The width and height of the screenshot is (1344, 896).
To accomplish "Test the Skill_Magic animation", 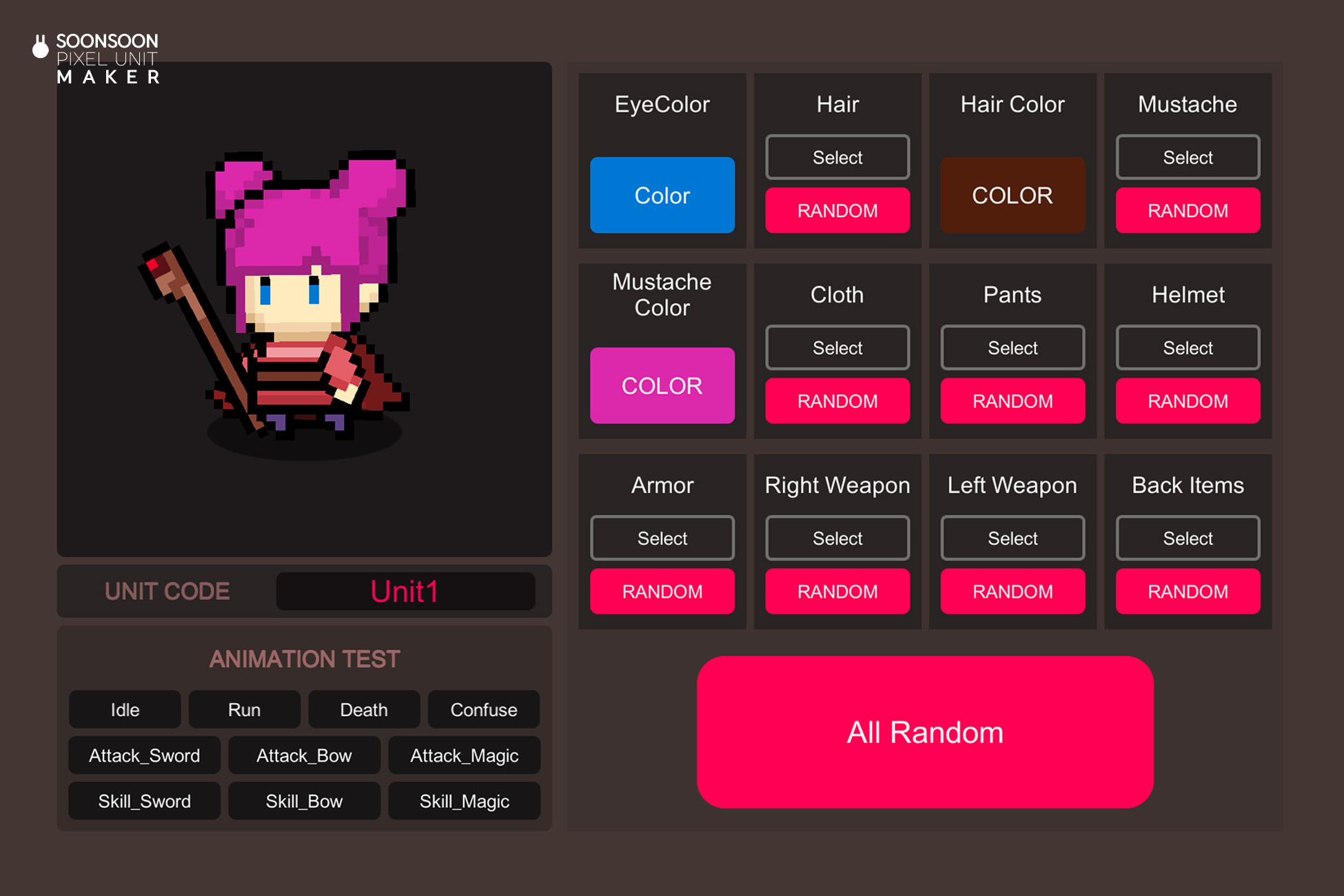I will pyautogui.click(x=464, y=800).
